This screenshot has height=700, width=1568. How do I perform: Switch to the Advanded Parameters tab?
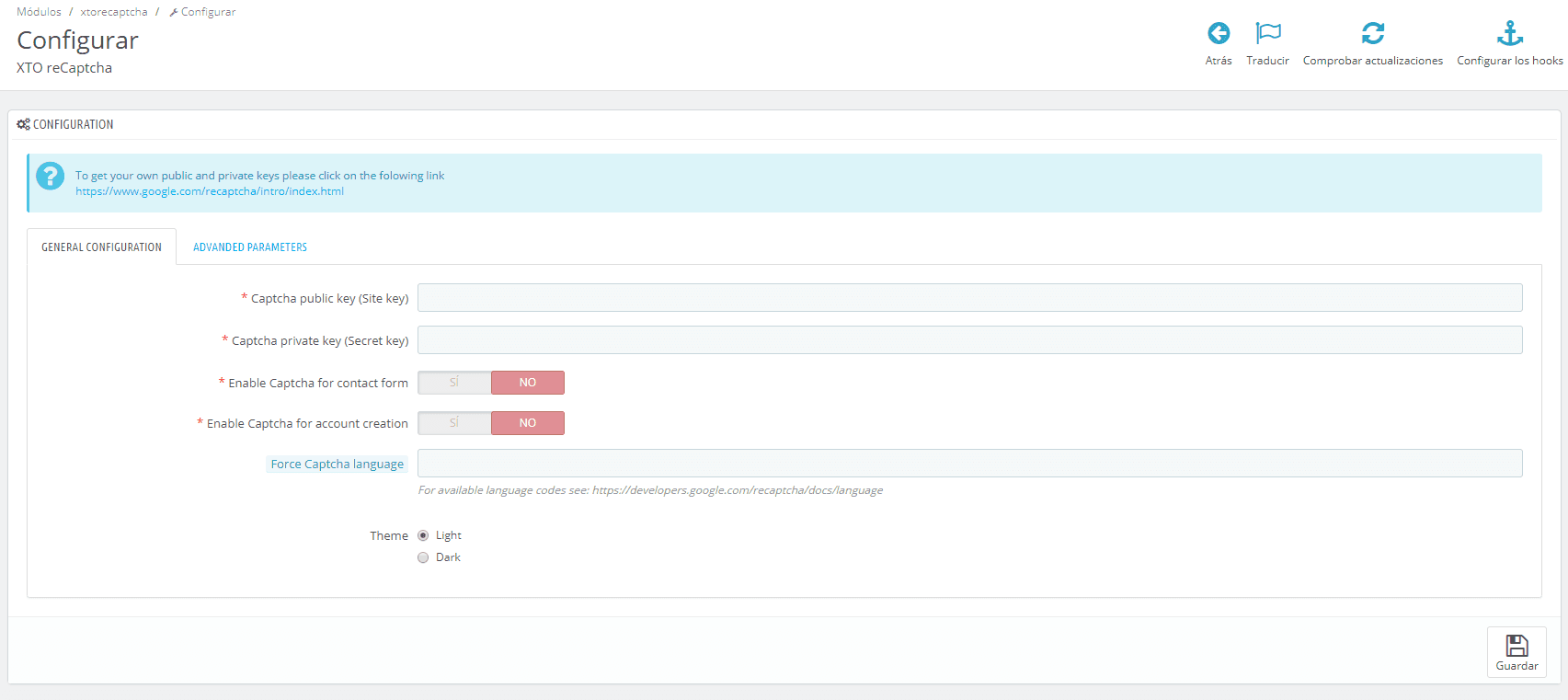[250, 247]
